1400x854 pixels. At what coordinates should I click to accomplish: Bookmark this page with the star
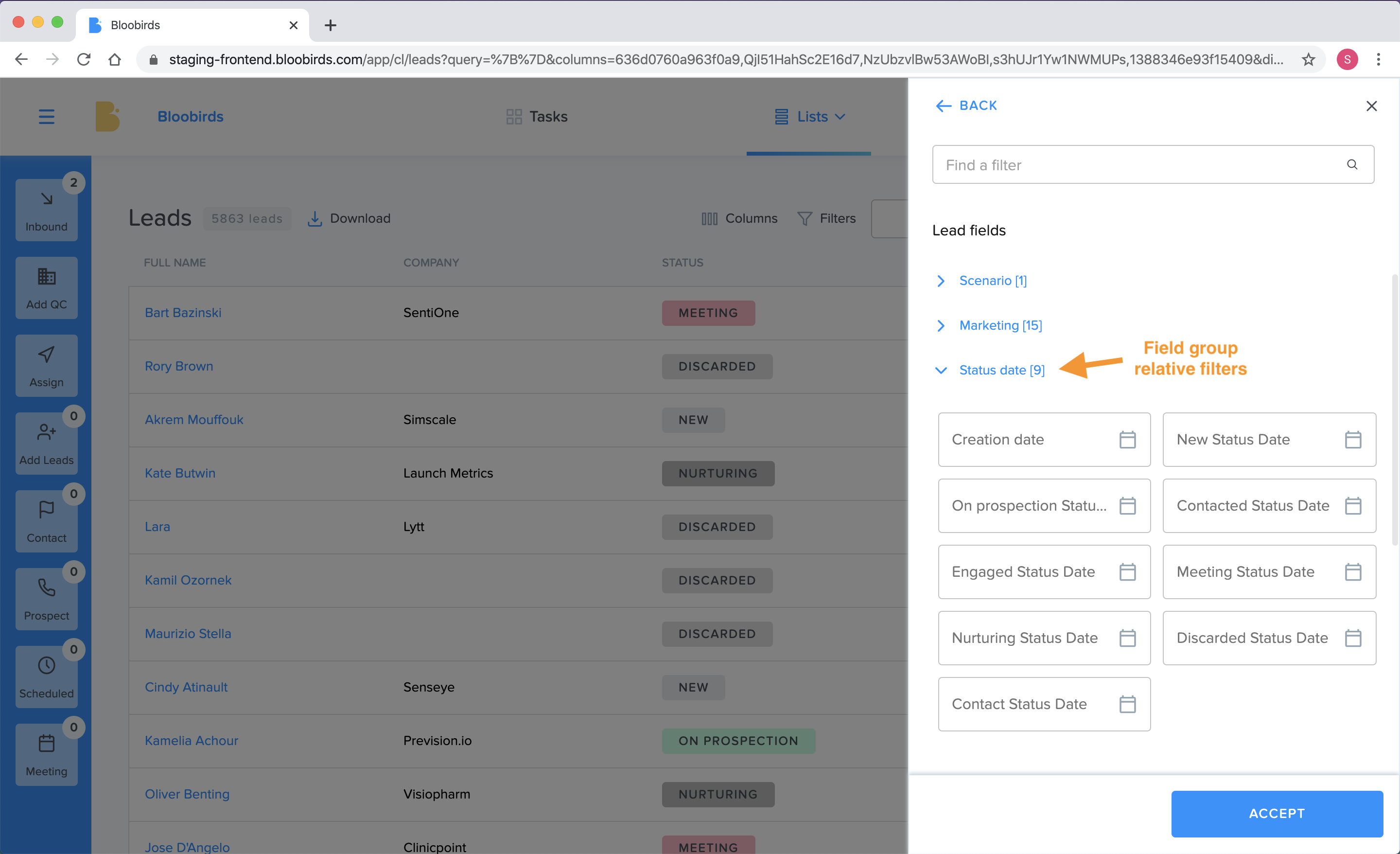1309,59
